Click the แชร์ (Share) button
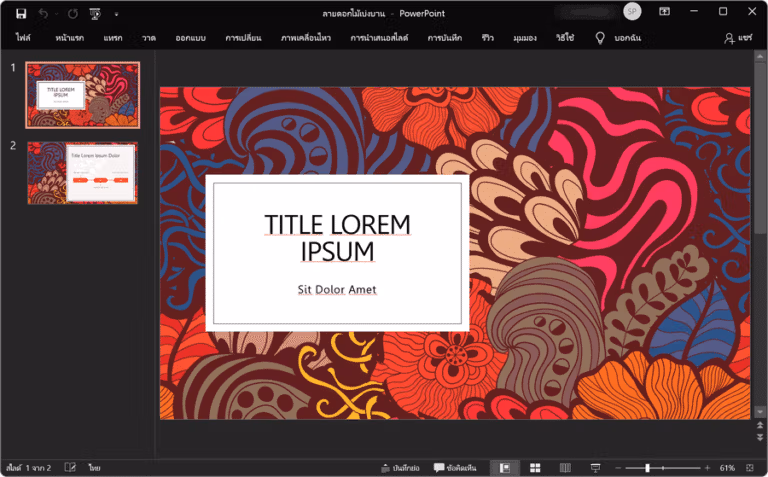 coord(738,38)
